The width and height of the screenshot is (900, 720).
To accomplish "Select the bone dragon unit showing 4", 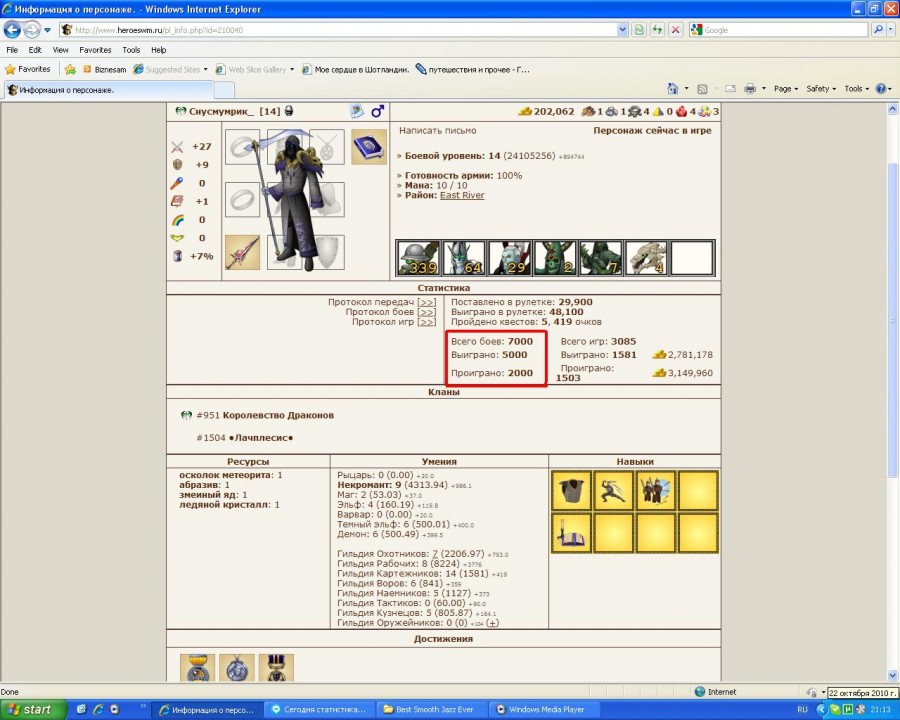I will coord(646,258).
